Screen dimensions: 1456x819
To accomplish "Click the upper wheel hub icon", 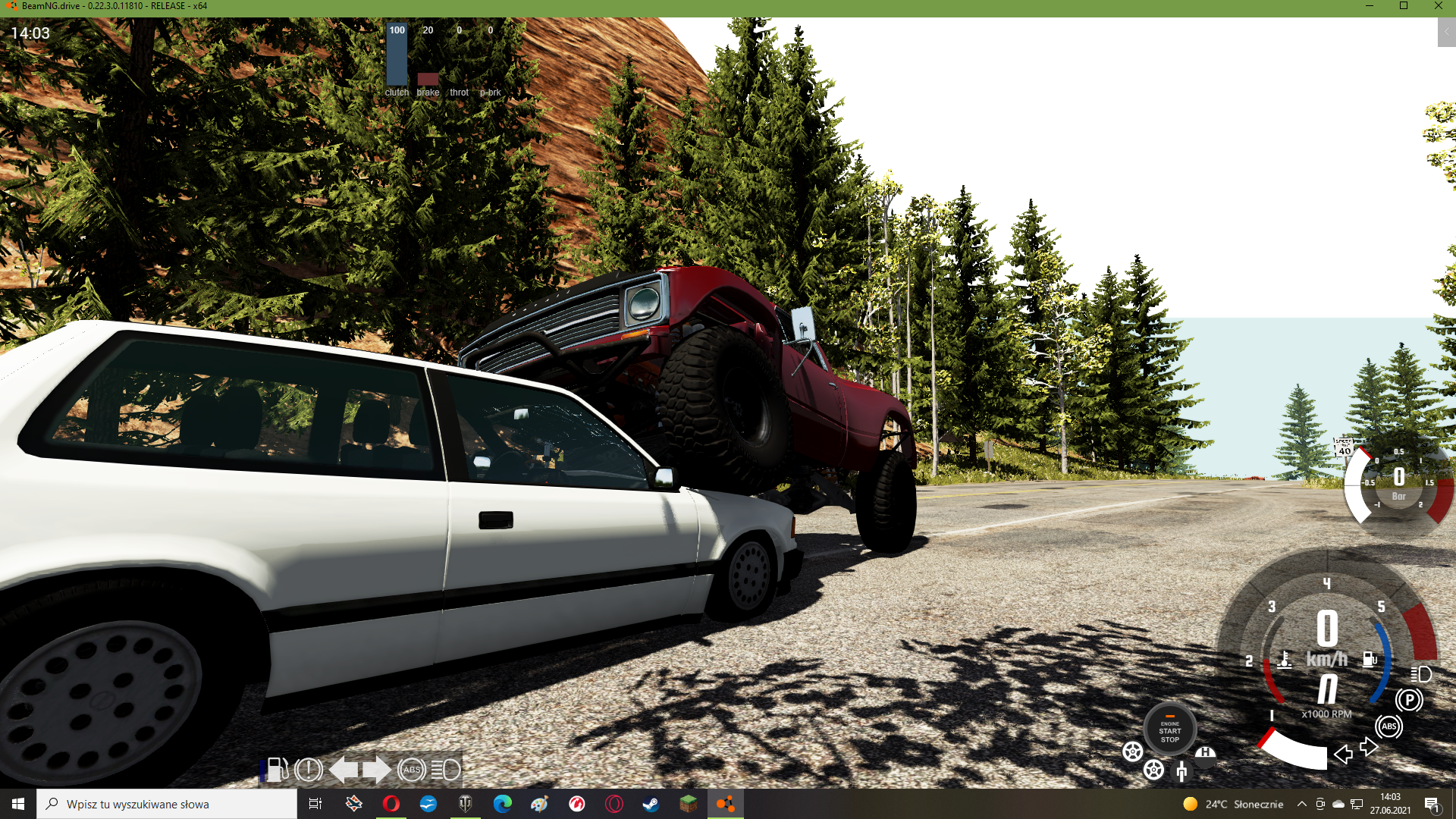I will pos(1133,752).
